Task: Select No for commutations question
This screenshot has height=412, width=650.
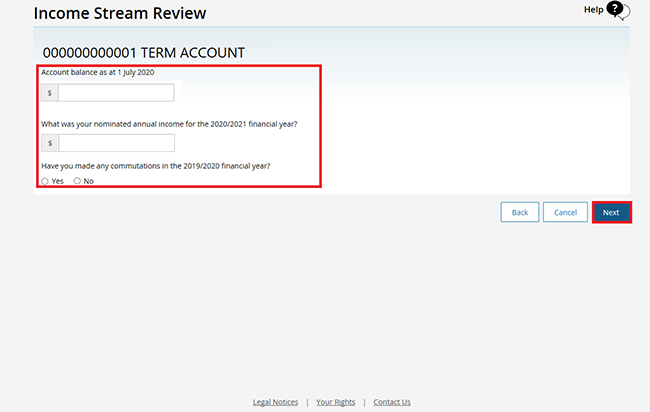Action: point(77,181)
